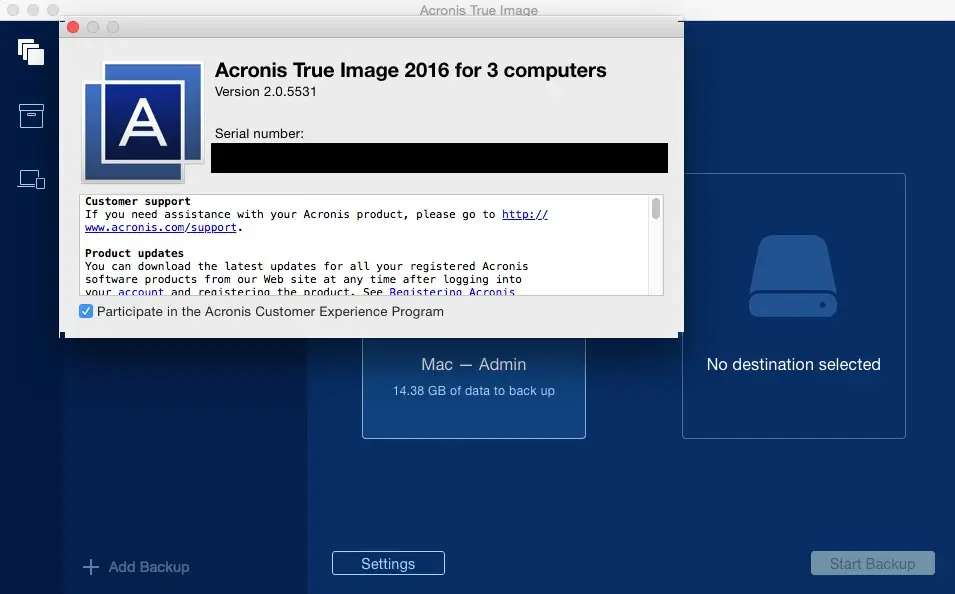Viewport: 955px width, 594px height.
Task: Click the Settings button
Action: [x=388, y=564]
